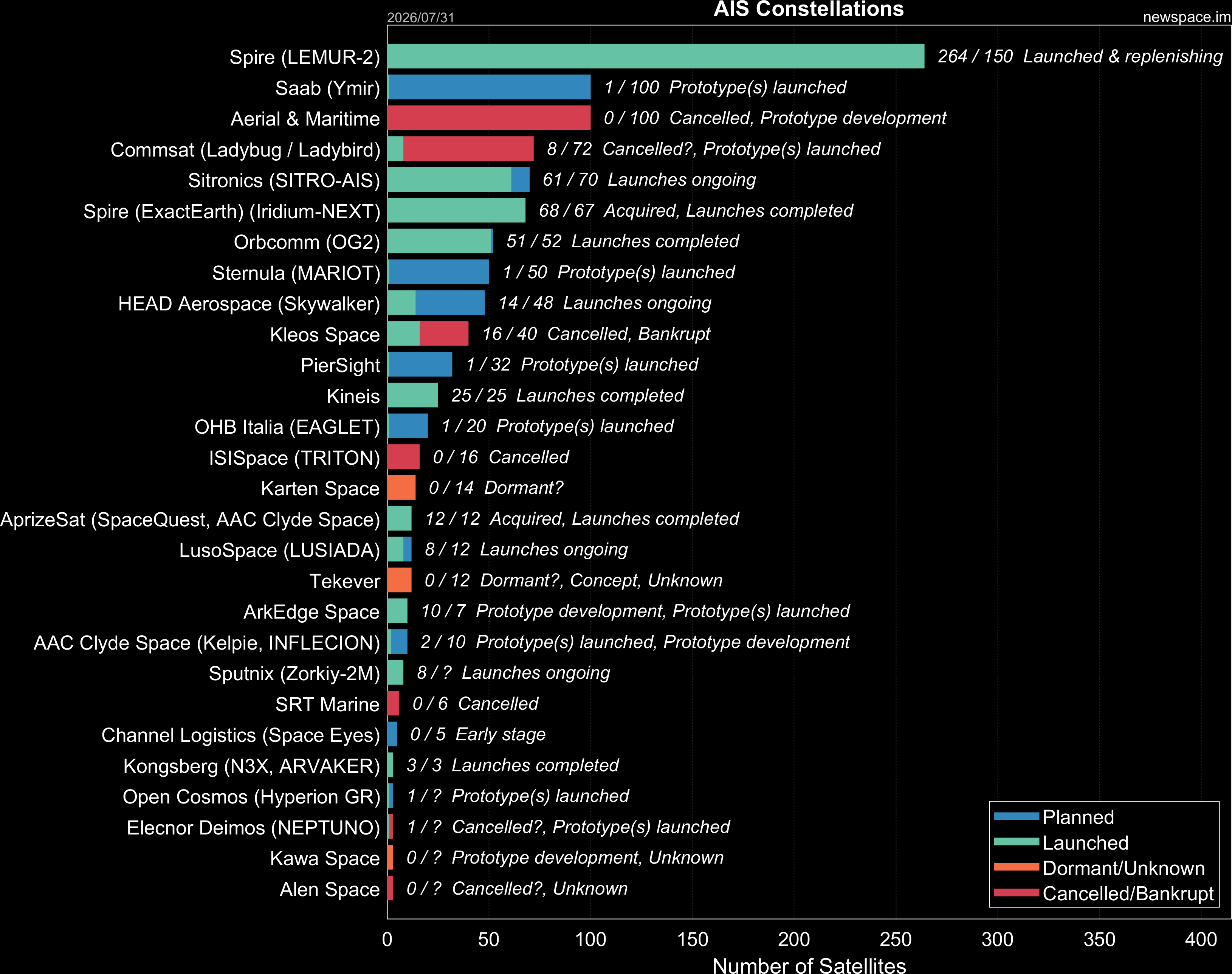Click the Launched green legend swatch
Screen dimensions: 1232x974
1016,842
